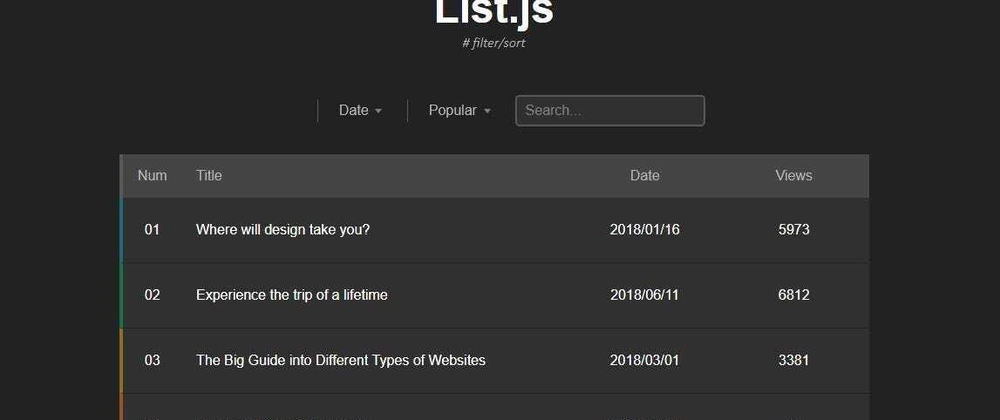
Task: Click the '# filter/sort' subtitle
Action: tap(494, 43)
